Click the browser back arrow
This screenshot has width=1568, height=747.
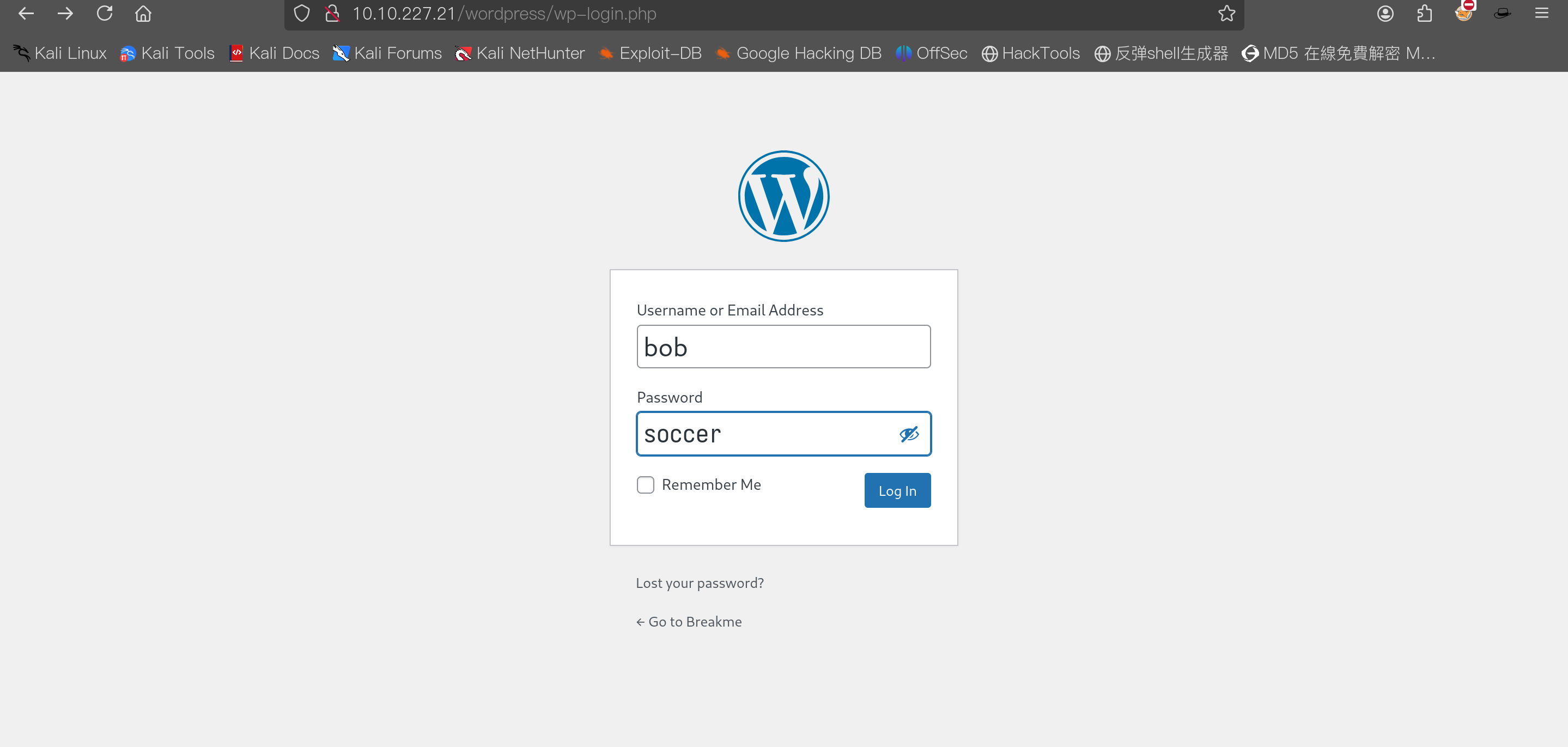coord(26,14)
